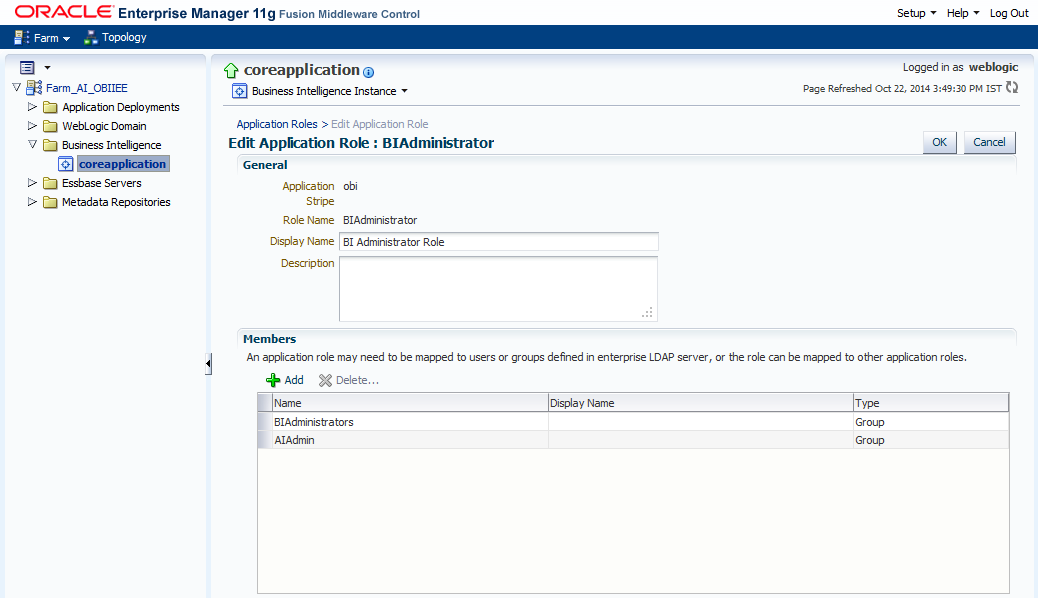Click the Log Out link
The image size is (1039, 598).
(1009, 13)
